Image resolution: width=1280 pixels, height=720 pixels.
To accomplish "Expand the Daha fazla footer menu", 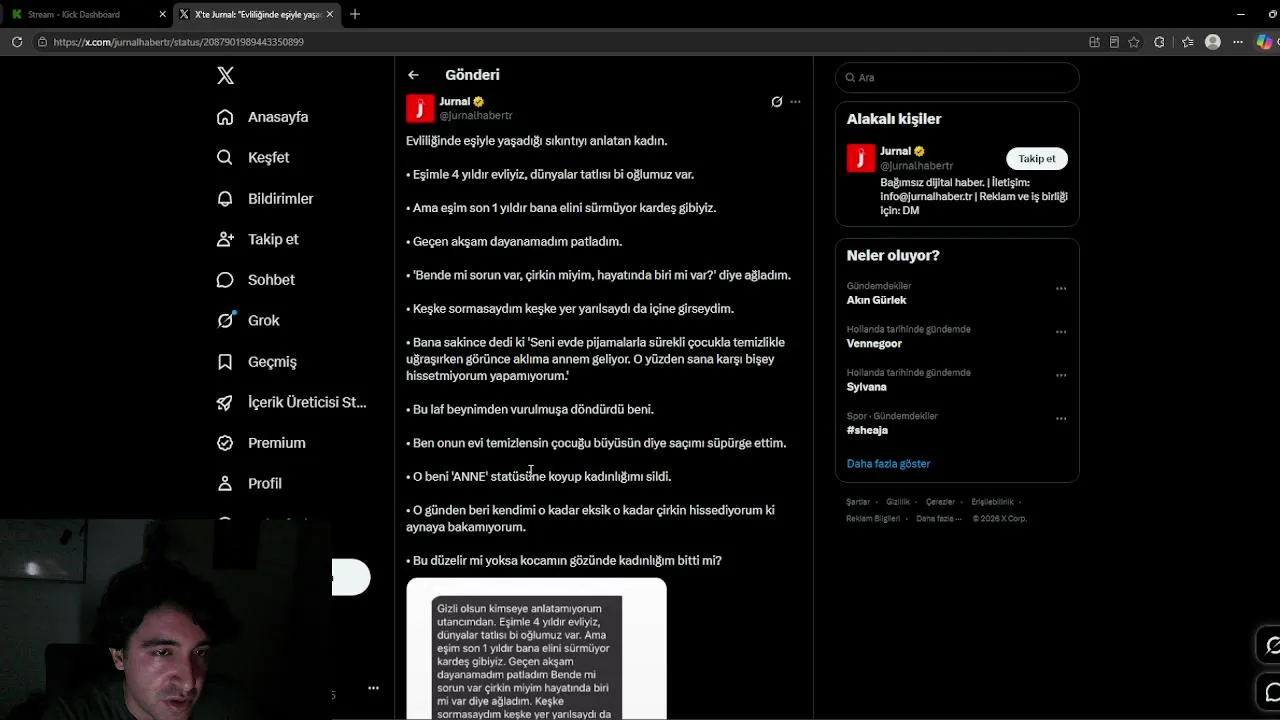I will point(939,519).
